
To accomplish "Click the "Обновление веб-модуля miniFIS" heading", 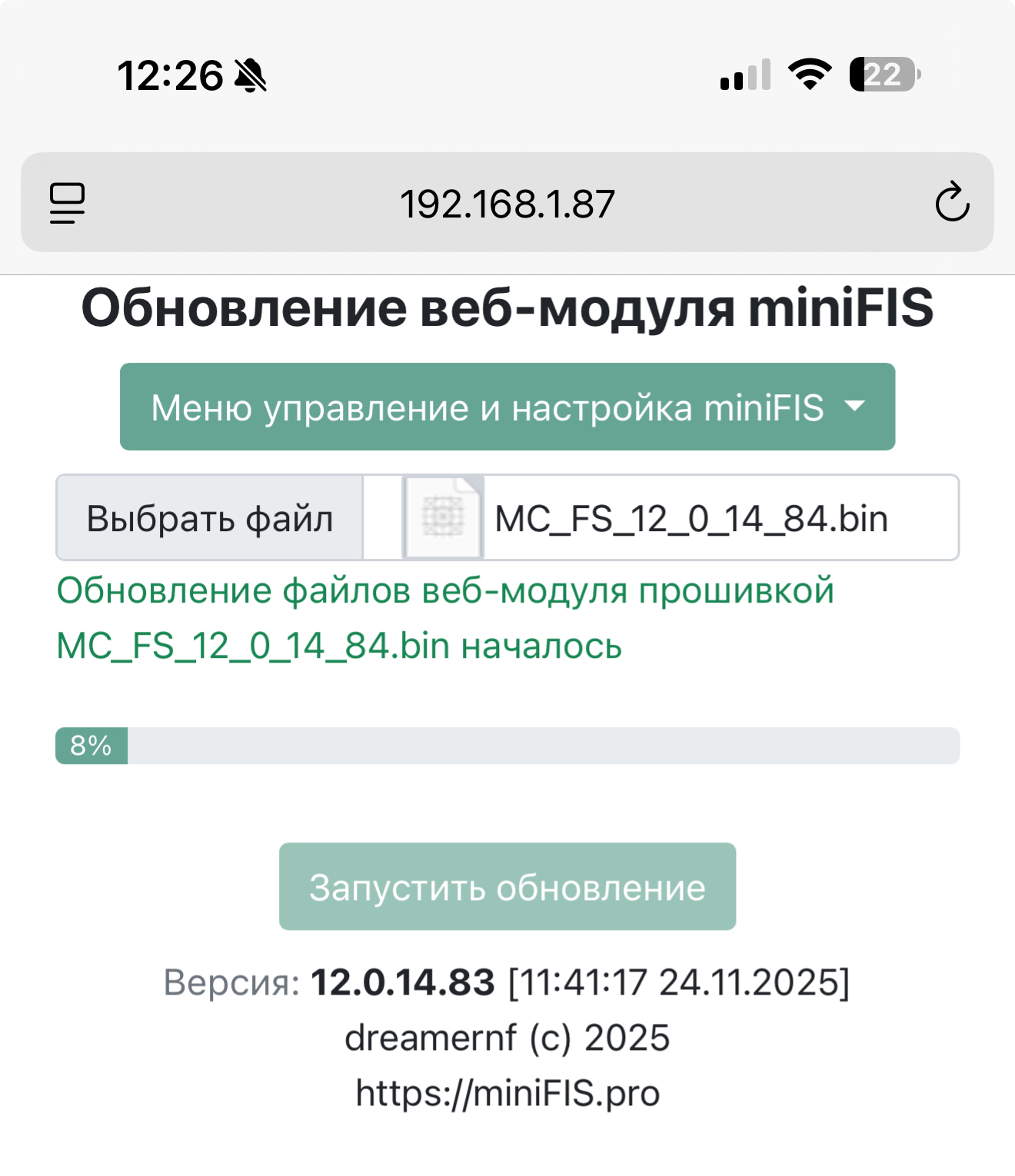I will click(x=507, y=308).
